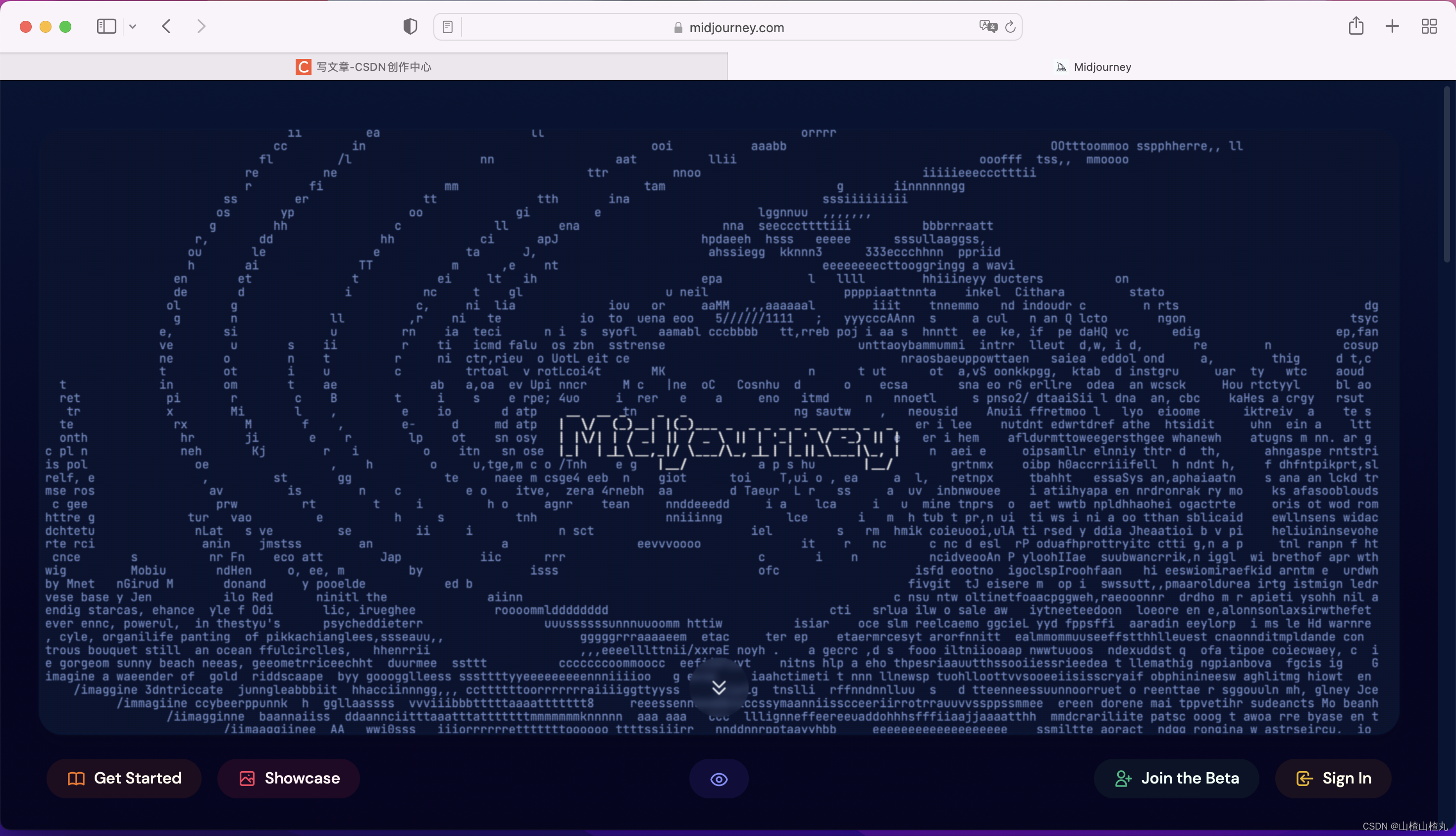Open a new tab with plus icon
Screen dimensions: 1456x836
[x=1392, y=26]
